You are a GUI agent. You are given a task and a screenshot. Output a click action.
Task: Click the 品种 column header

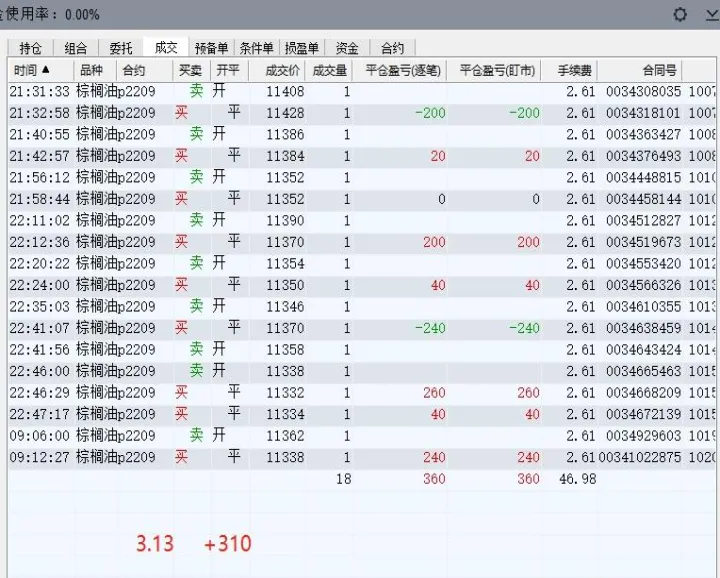coord(95,70)
